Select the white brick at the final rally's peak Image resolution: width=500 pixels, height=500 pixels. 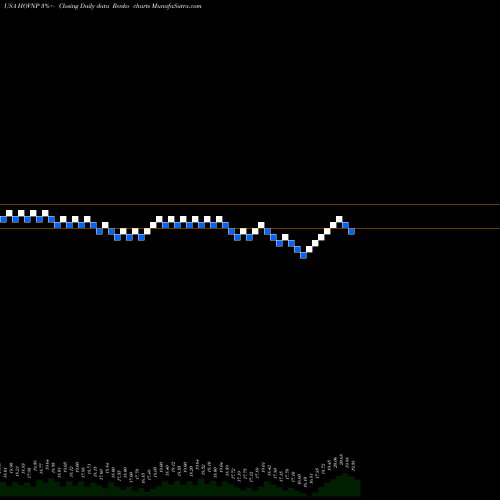coord(339,219)
